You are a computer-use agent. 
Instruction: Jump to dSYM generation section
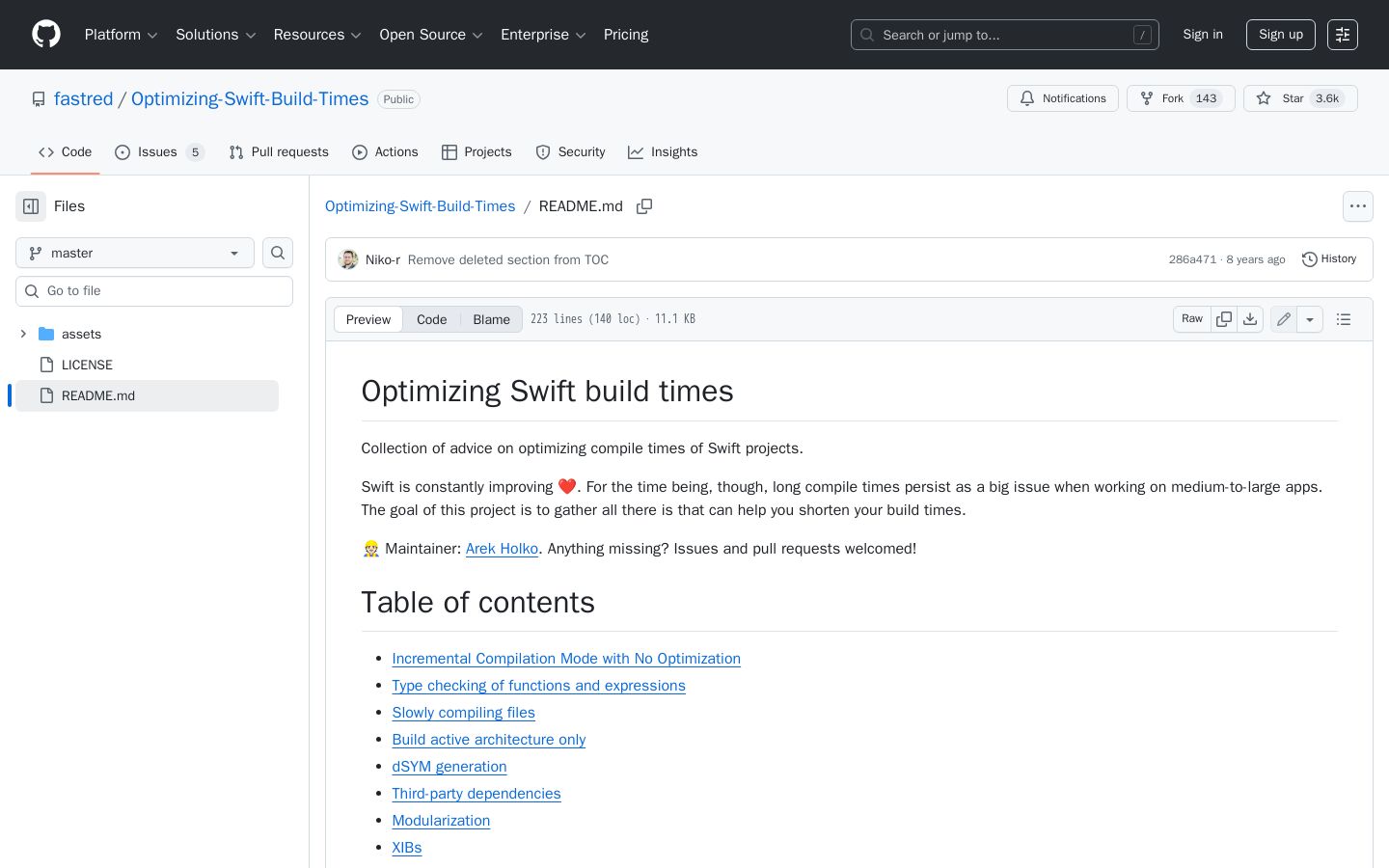point(449,767)
